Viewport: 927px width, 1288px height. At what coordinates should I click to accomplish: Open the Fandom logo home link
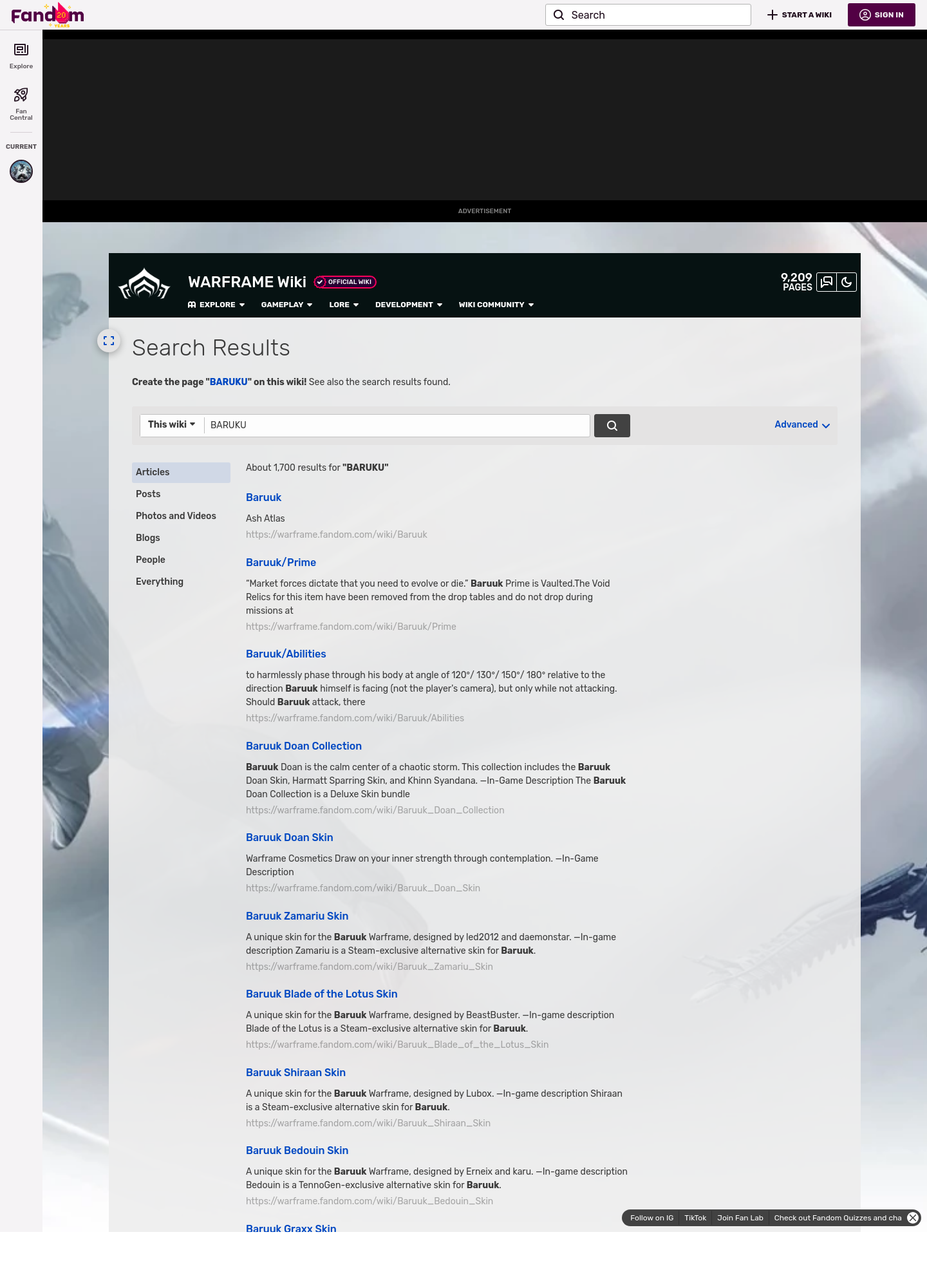click(48, 15)
